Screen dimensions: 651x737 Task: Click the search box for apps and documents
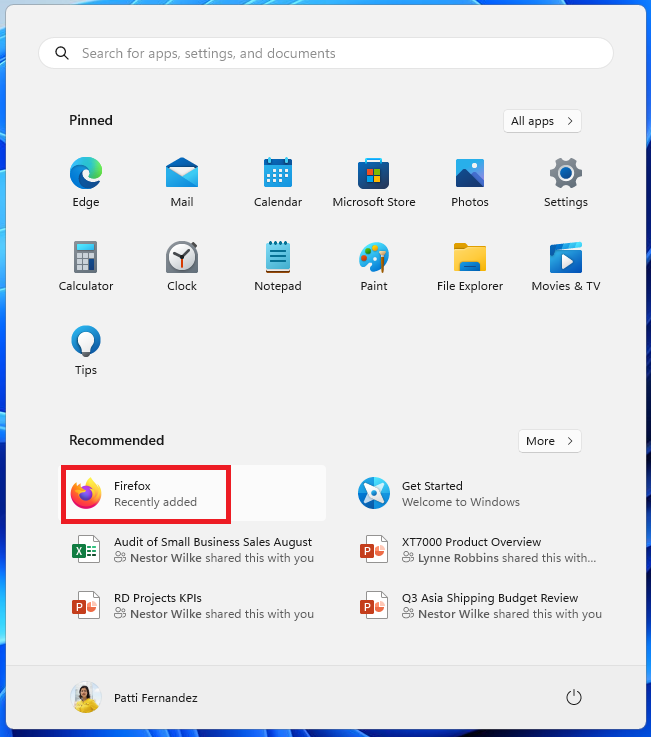point(326,53)
